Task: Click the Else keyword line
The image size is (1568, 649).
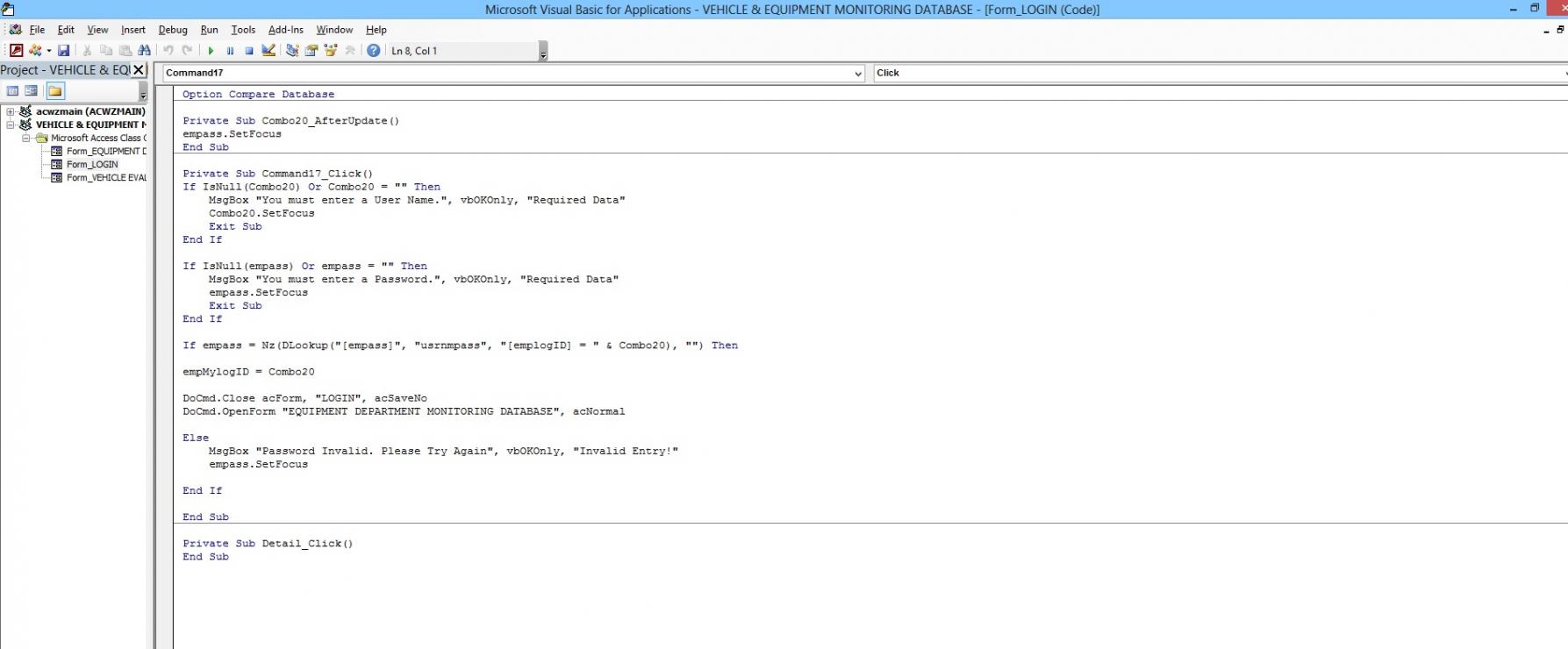Action: click(x=196, y=438)
